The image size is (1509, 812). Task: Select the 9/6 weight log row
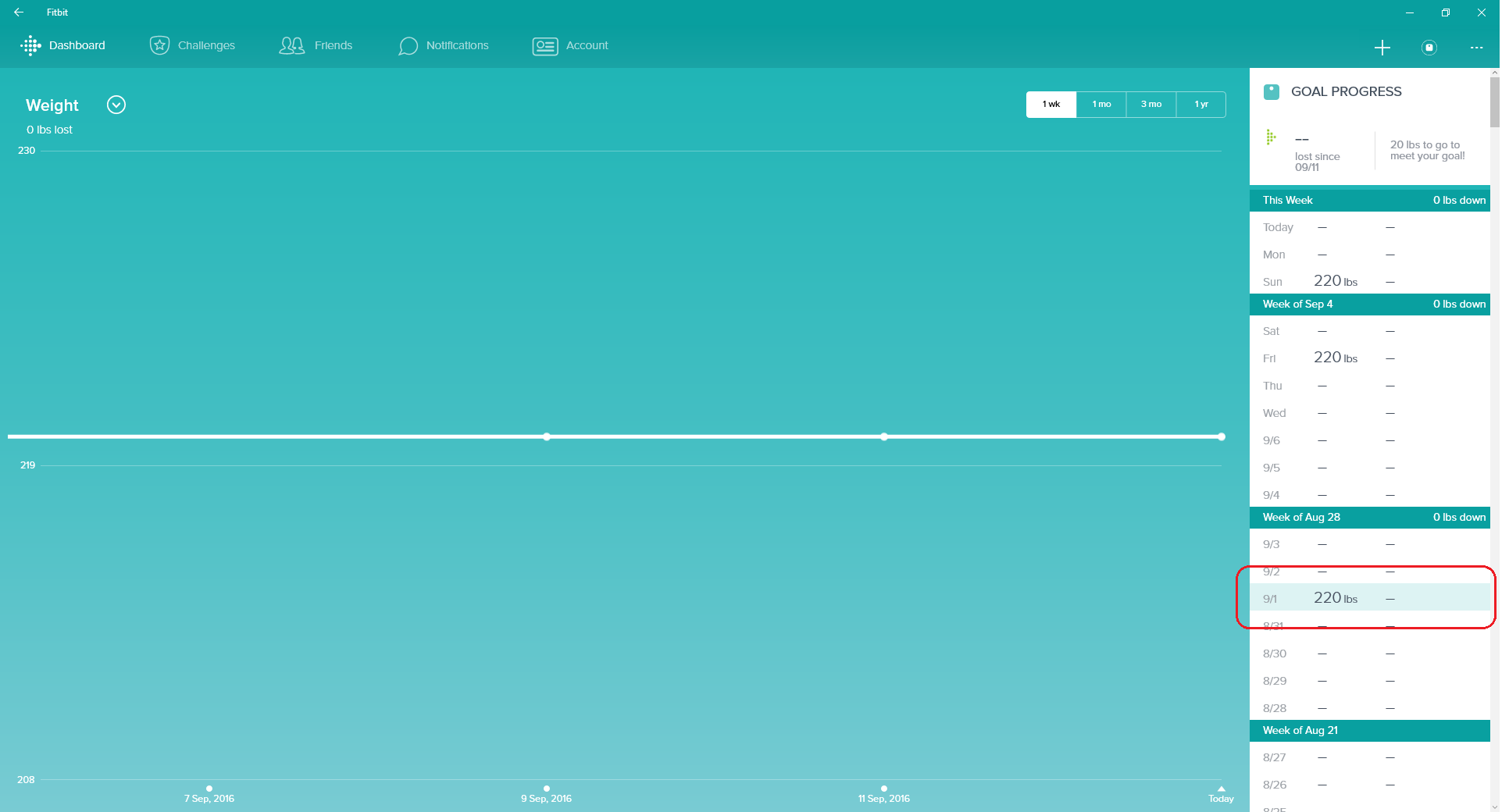click(x=1369, y=440)
